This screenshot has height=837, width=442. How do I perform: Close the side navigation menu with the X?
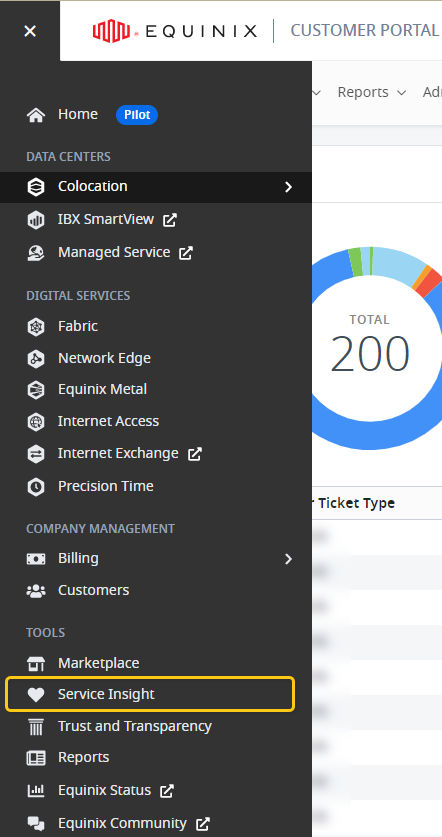tap(30, 31)
